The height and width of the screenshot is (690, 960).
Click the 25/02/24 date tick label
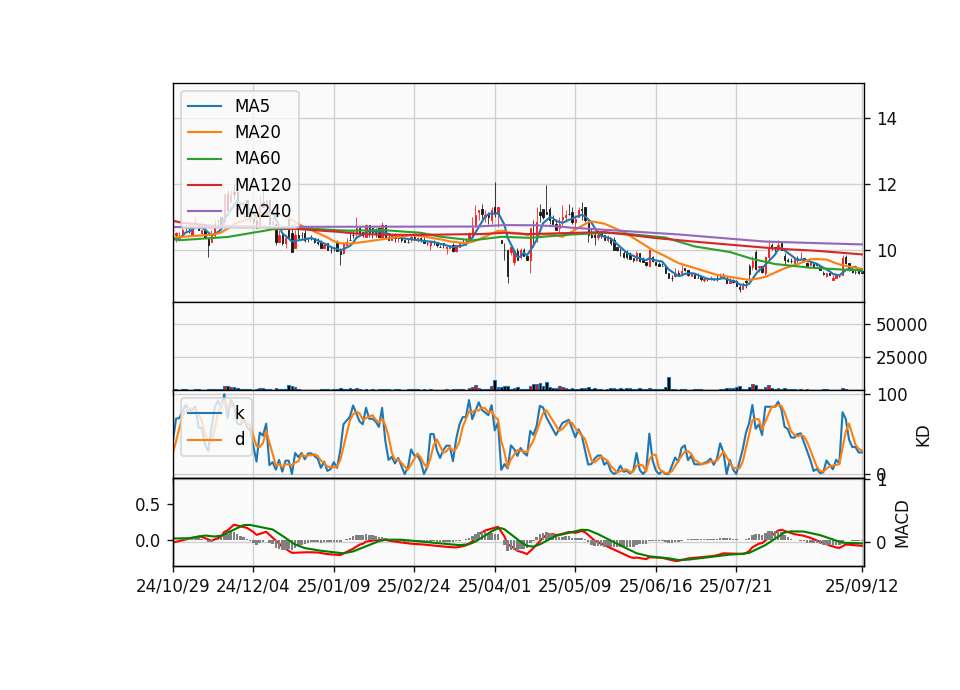pos(414,587)
